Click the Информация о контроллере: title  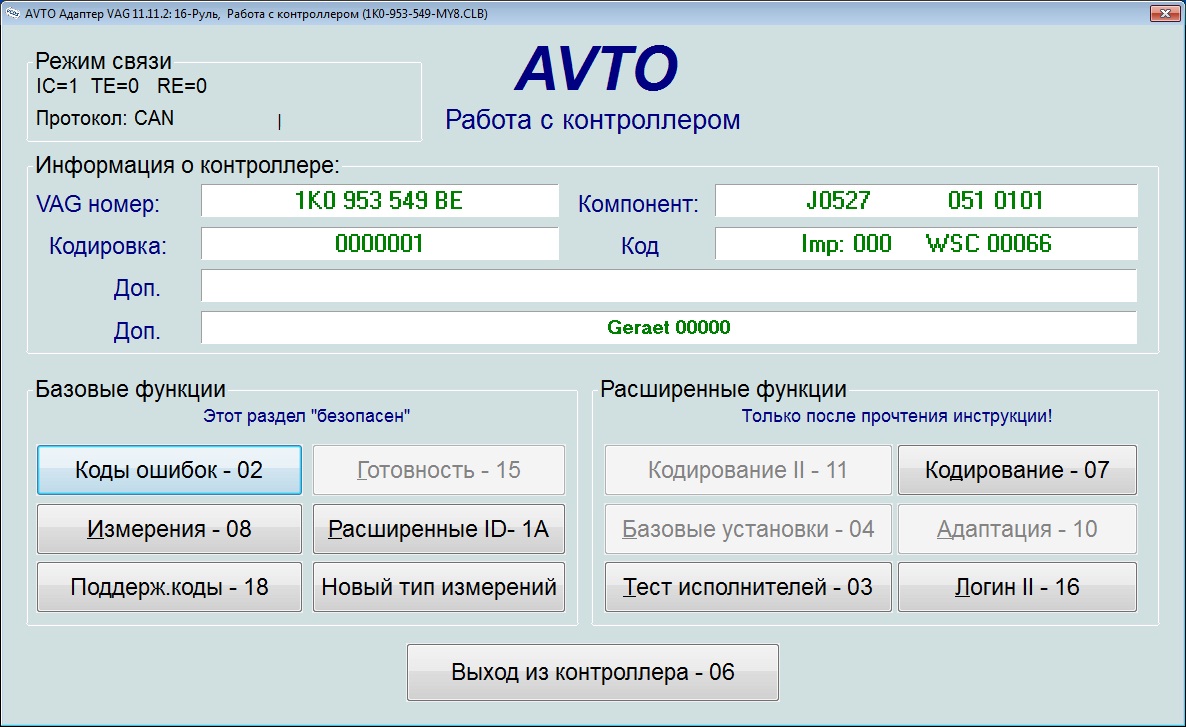(188, 165)
